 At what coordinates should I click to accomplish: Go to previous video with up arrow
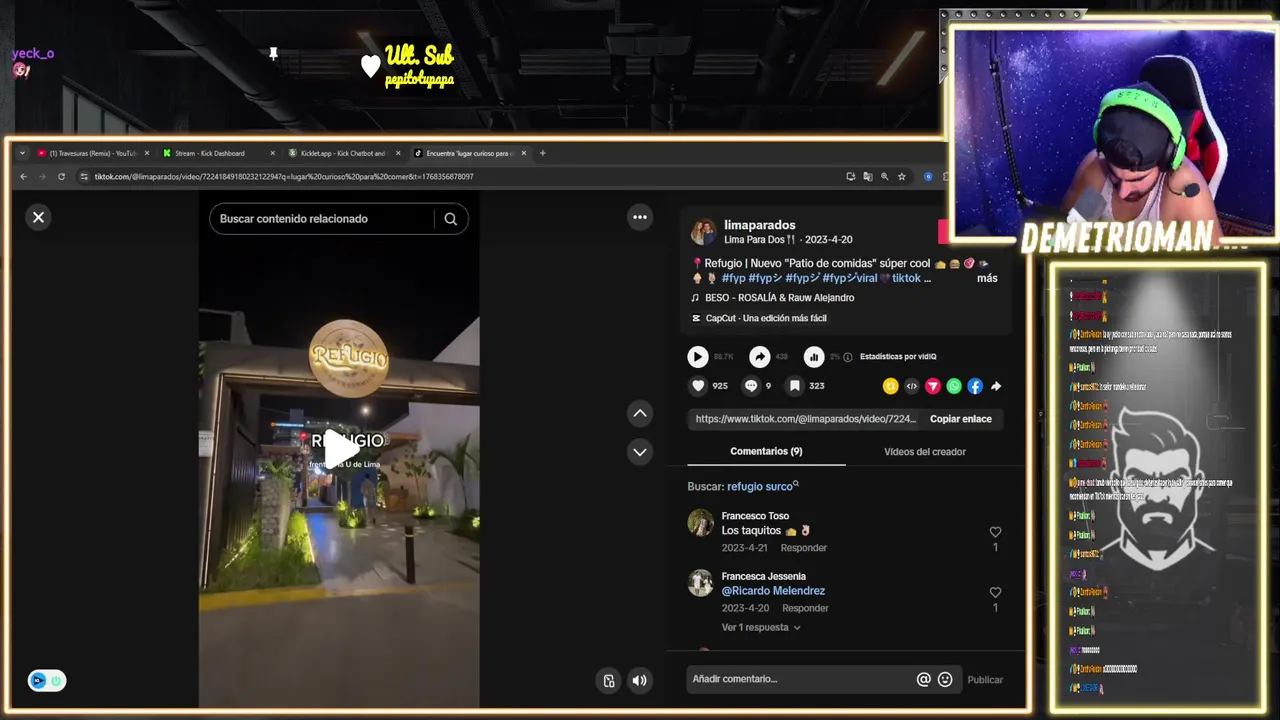[640, 413]
